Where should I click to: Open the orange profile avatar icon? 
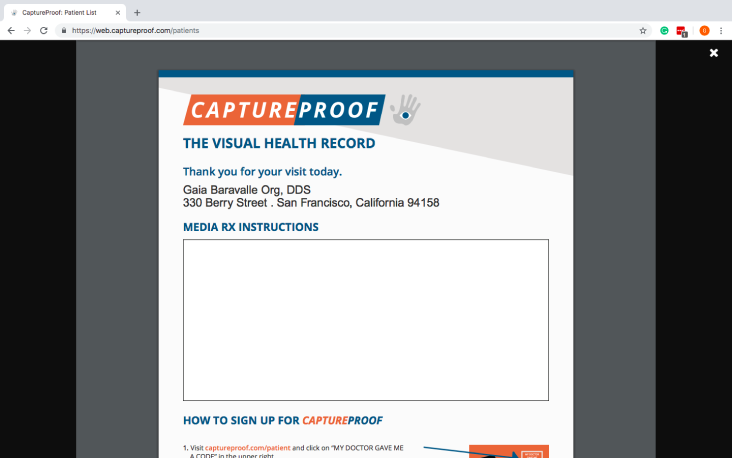[704, 30]
